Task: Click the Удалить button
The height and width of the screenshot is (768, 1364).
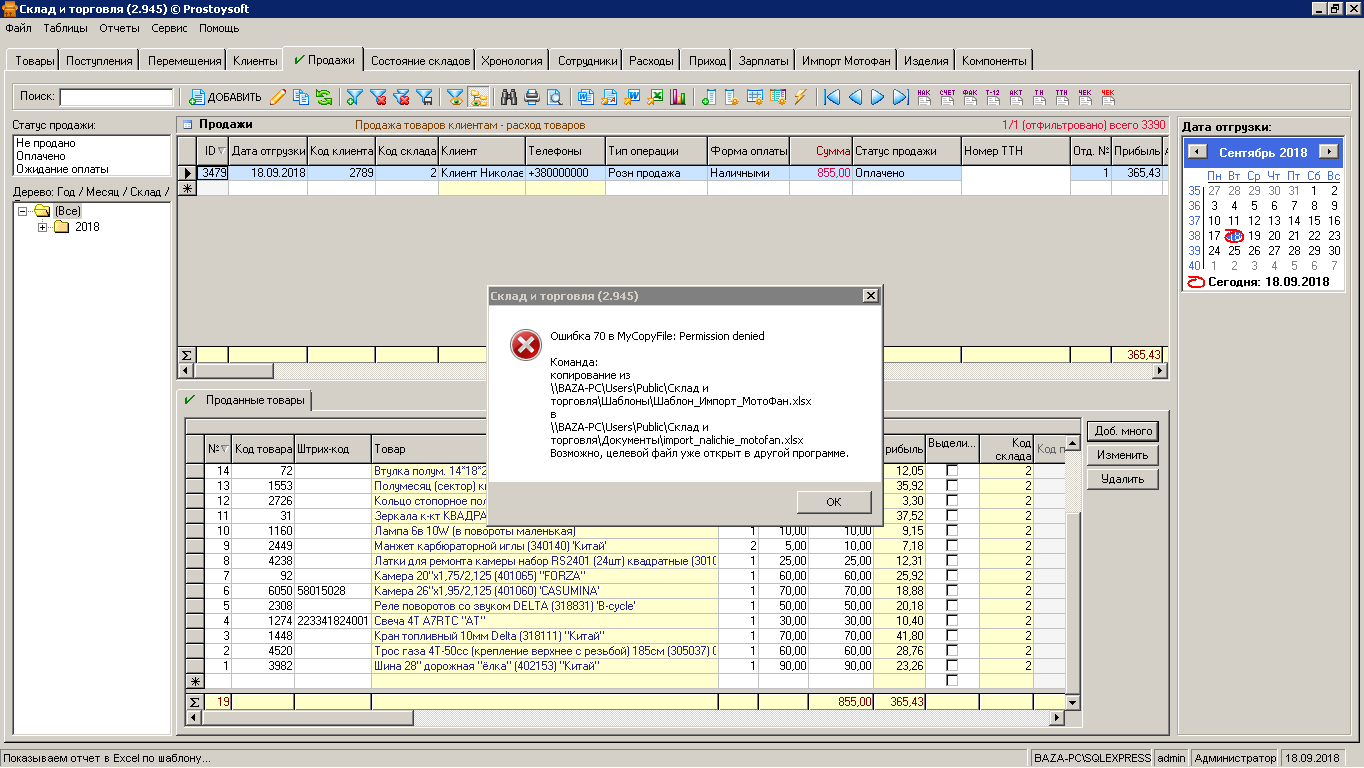Action: (x=1122, y=479)
